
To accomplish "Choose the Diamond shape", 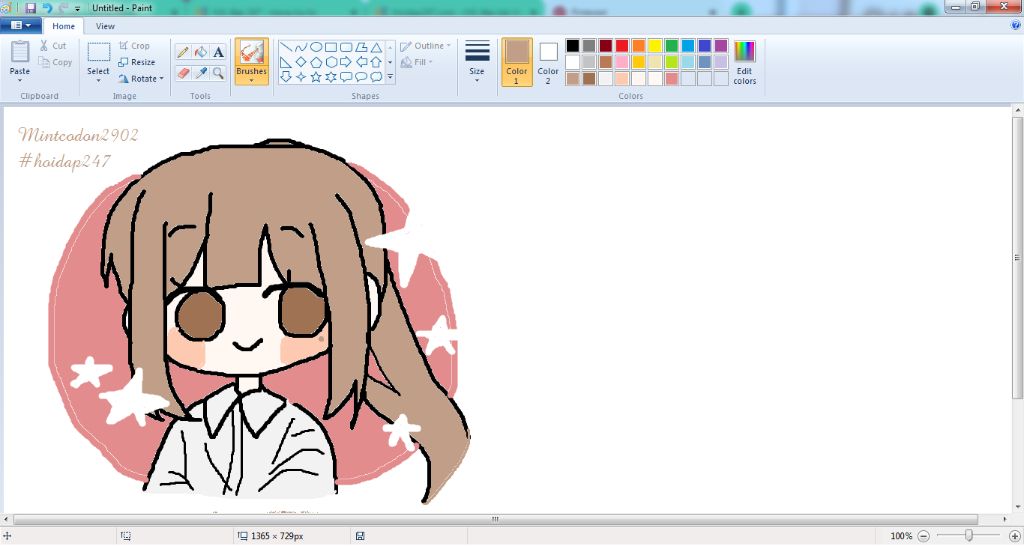I will tap(300, 62).
